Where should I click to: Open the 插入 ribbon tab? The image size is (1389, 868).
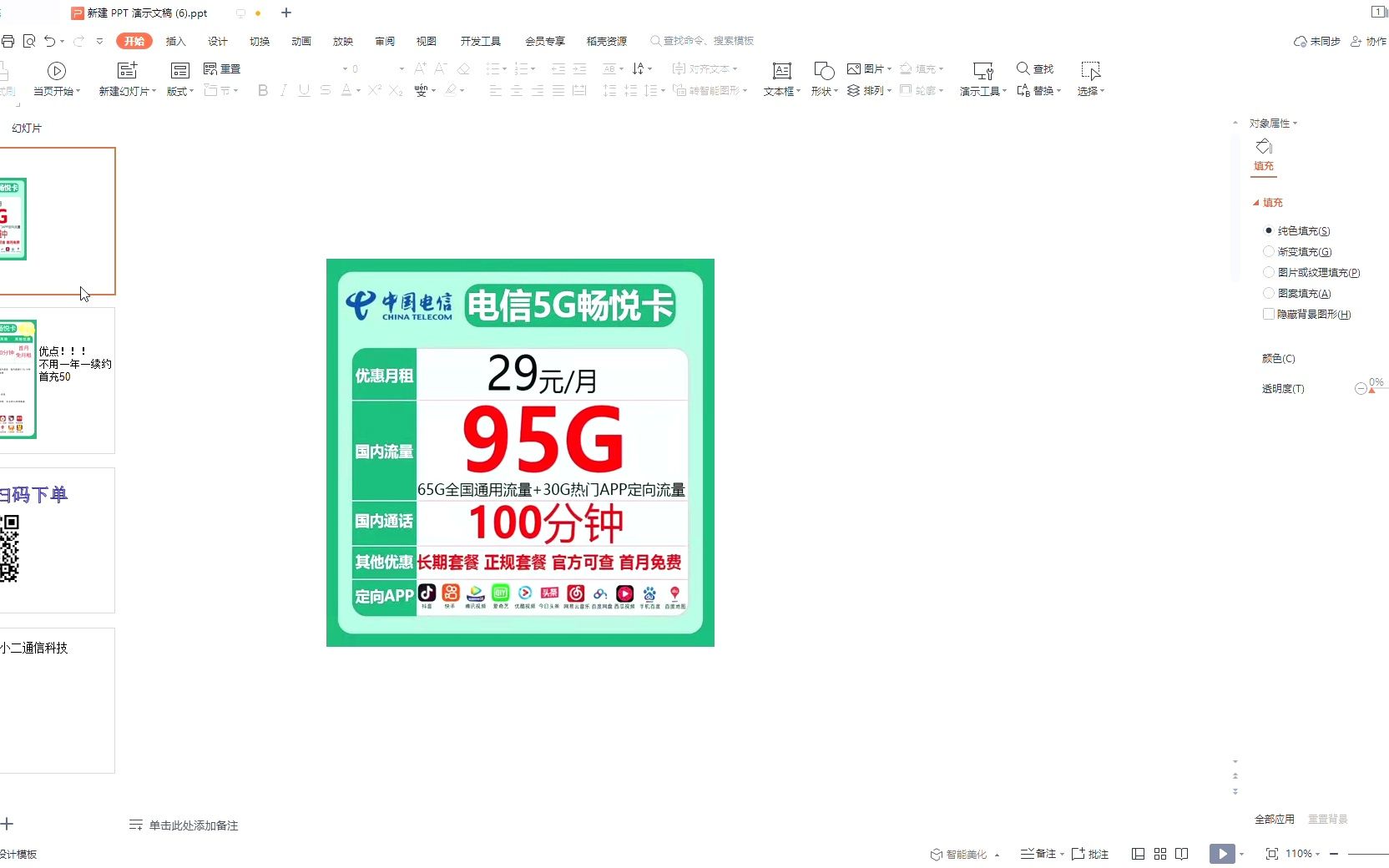(175, 41)
